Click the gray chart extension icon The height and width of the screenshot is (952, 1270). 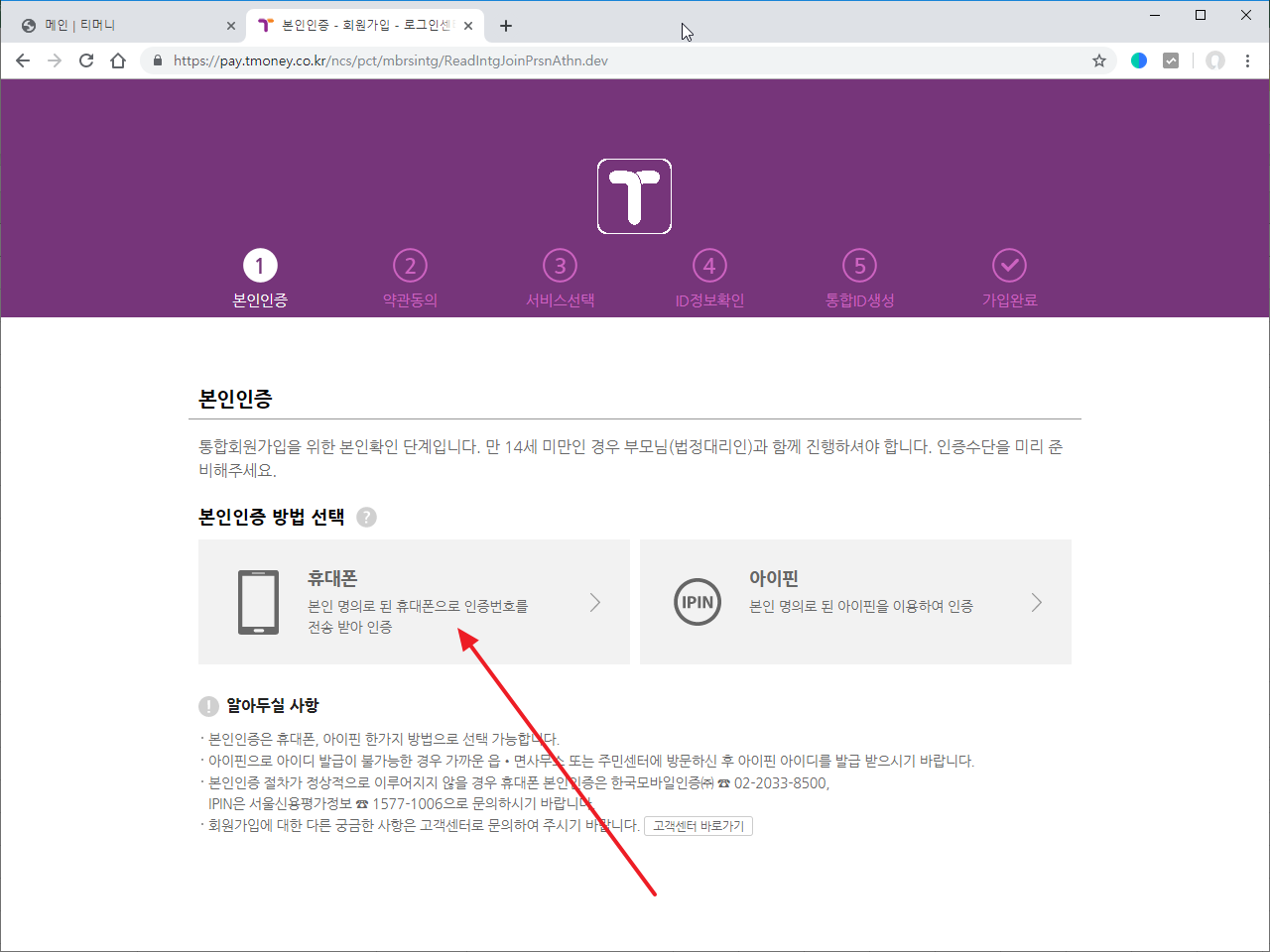1171,60
